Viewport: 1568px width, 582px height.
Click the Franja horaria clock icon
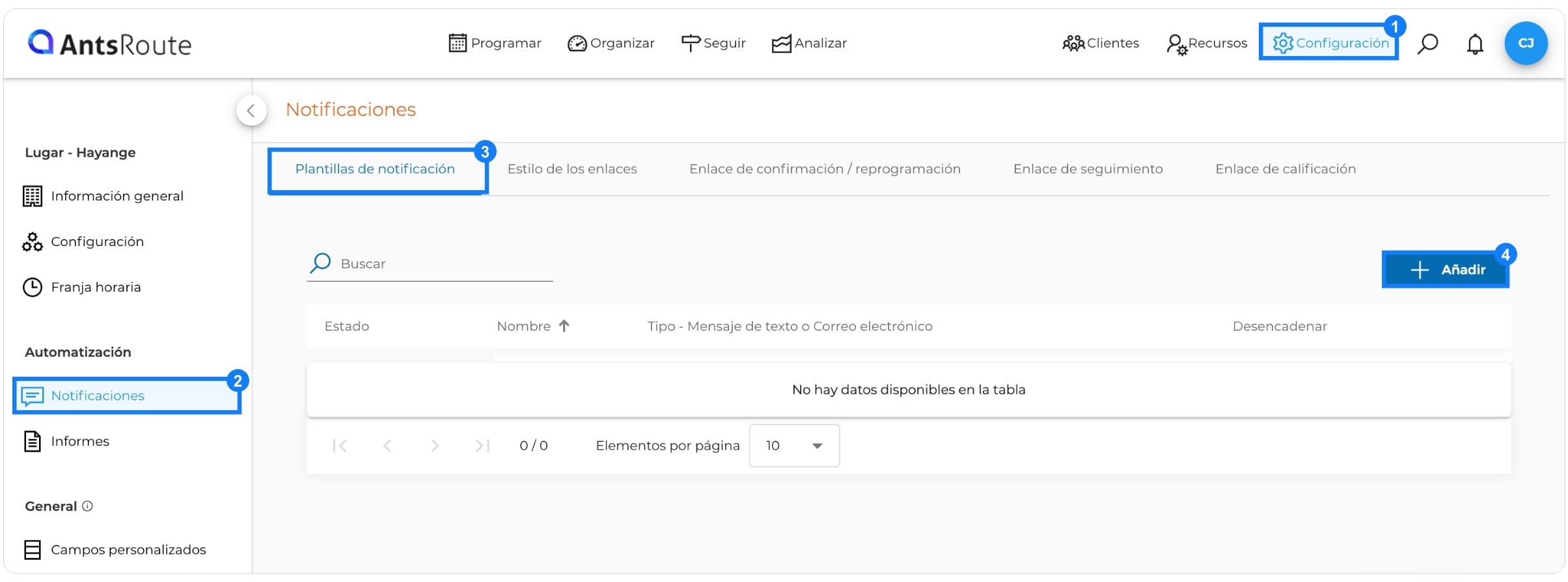(33, 287)
